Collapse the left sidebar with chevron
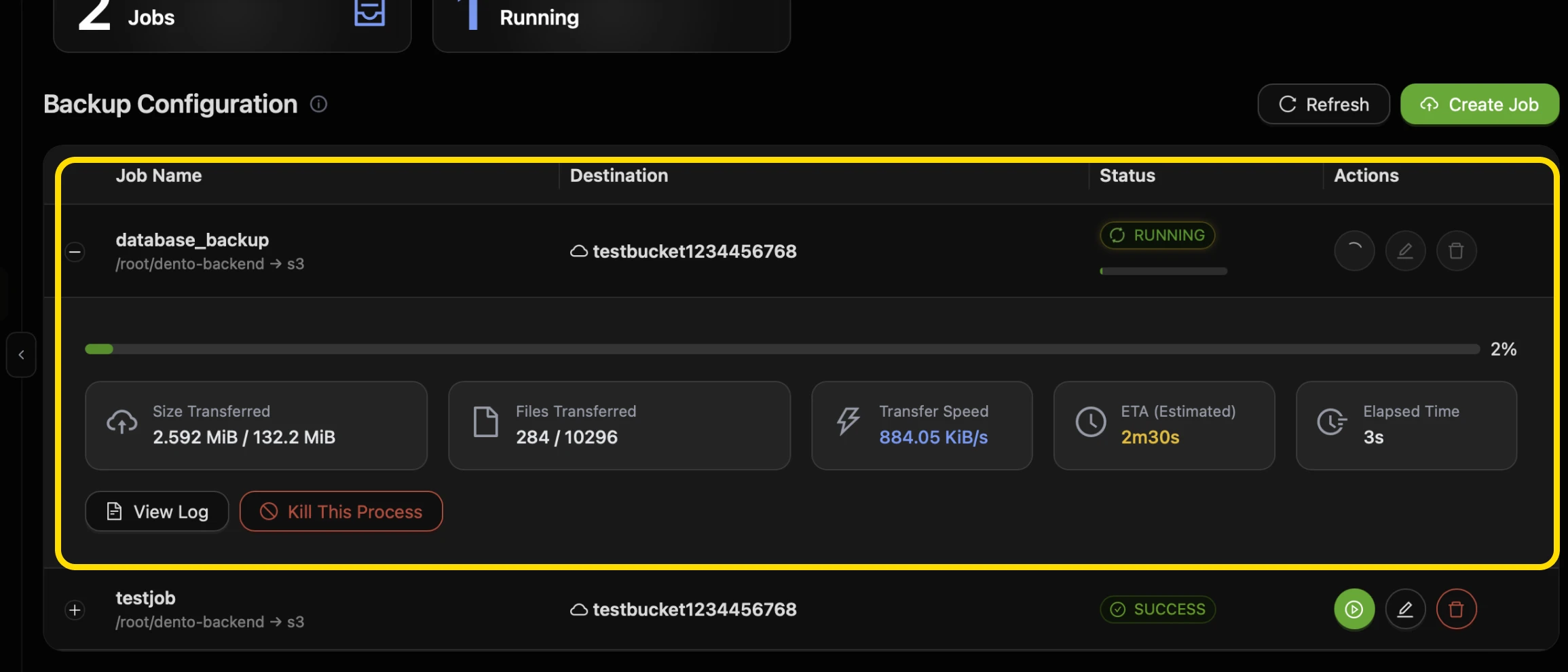Screen dimensions: 1568x672 coord(21,354)
